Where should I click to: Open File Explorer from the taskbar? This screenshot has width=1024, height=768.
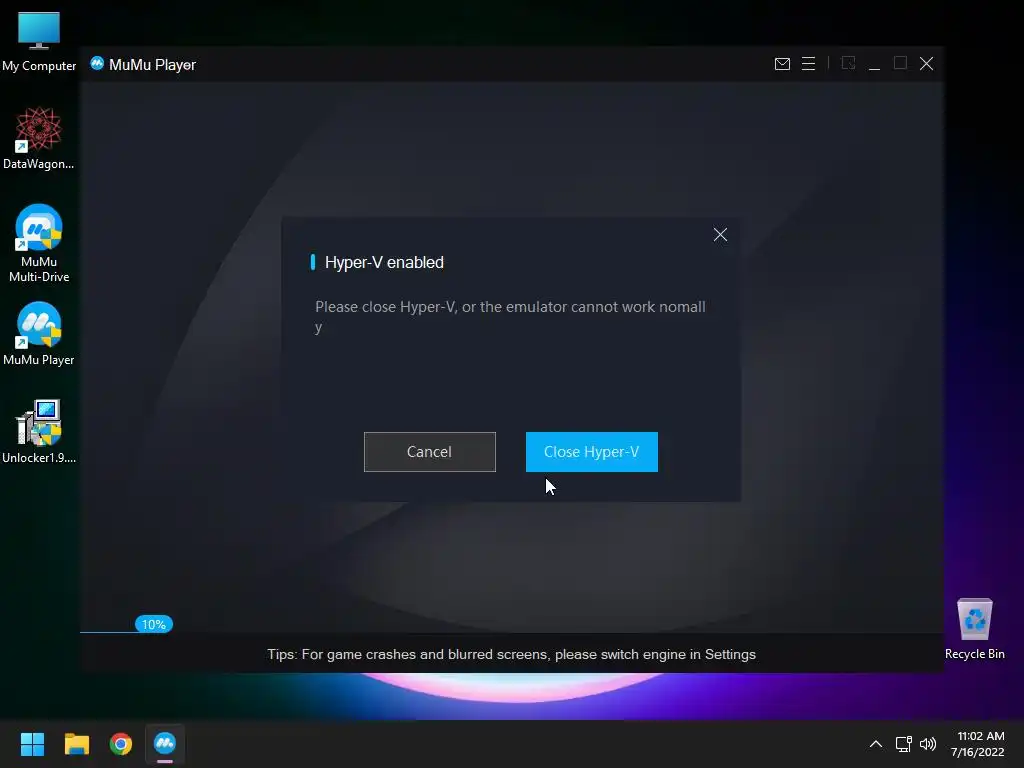coord(76,744)
